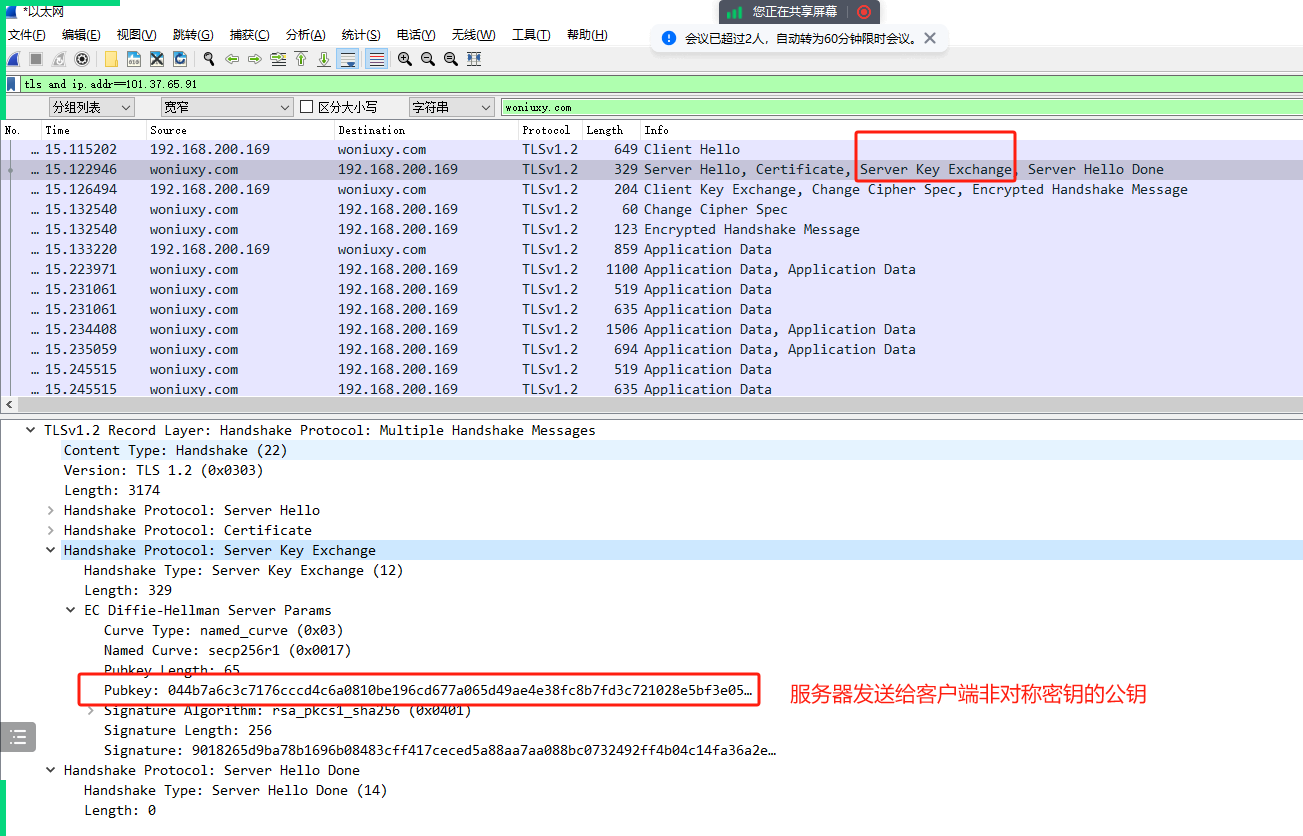
Task: Sort by the Source column header
Action: [240, 130]
